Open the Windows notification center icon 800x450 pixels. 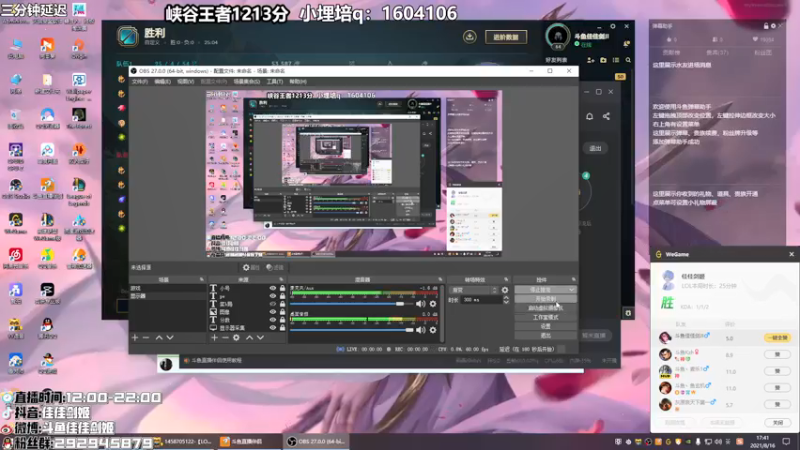point(786,441)
